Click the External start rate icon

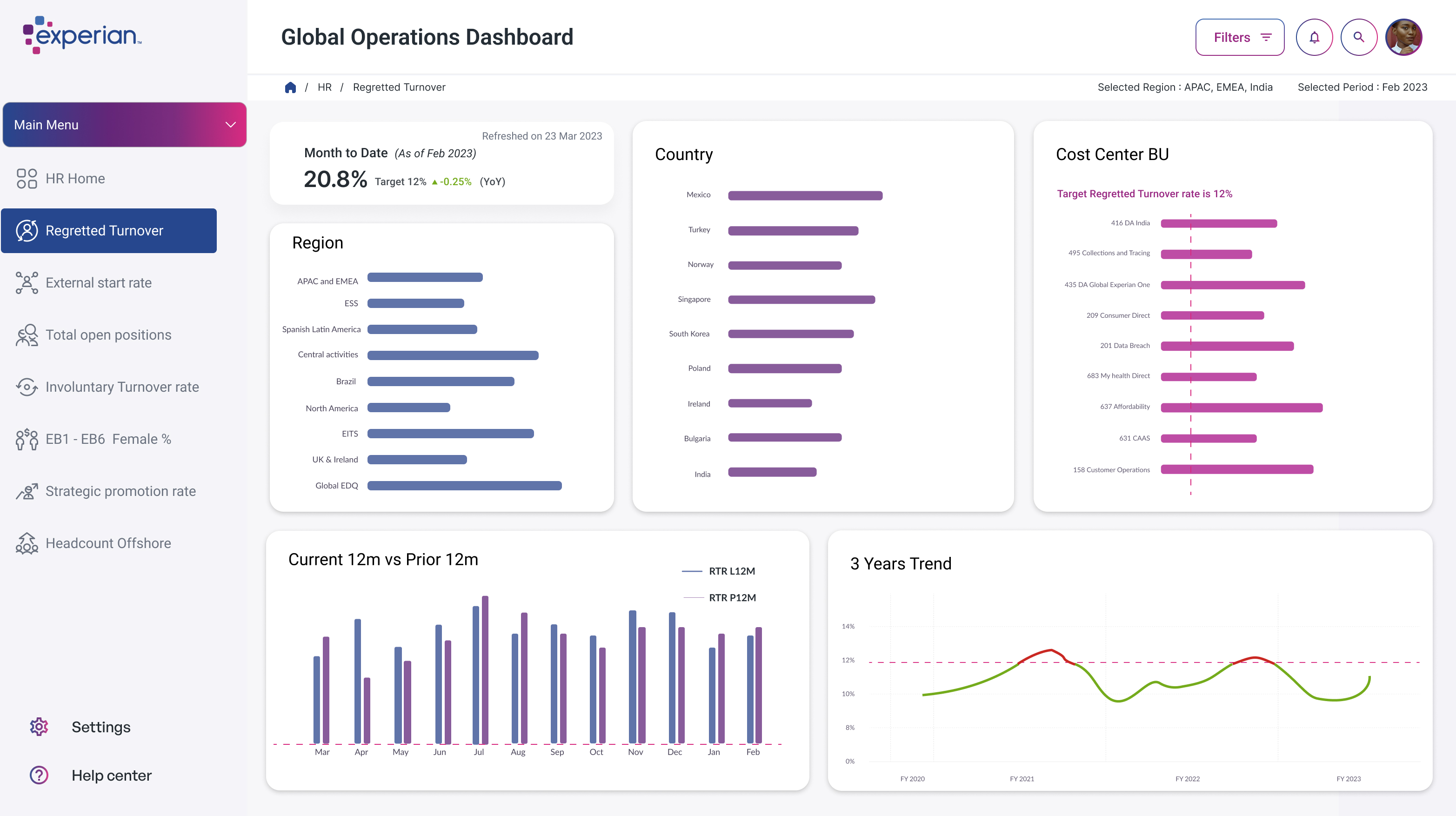pos(27,282)
